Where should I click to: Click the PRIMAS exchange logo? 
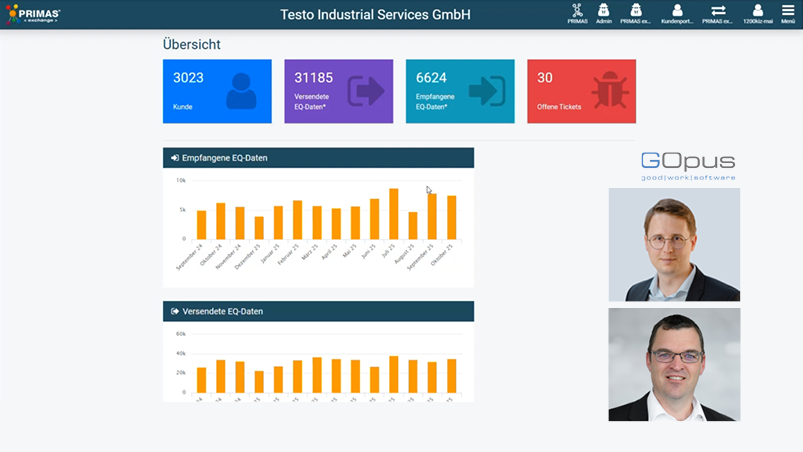[33, 14]
